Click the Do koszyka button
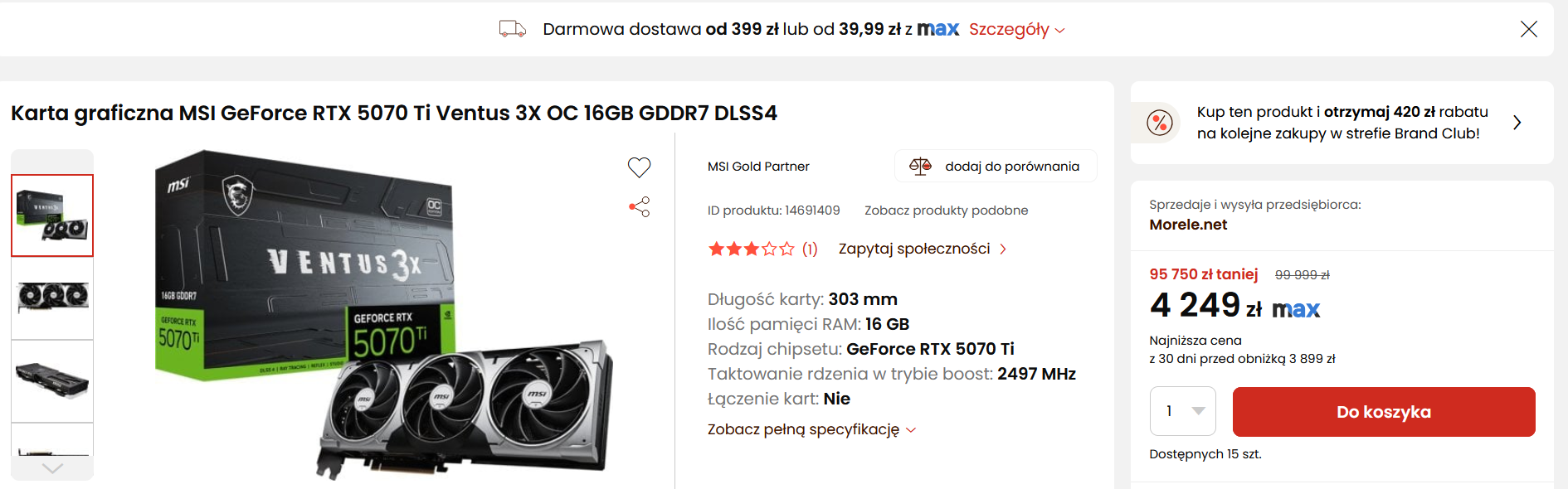The height and width of the screenshot is (489, 1568). (x=1383, y=412)
